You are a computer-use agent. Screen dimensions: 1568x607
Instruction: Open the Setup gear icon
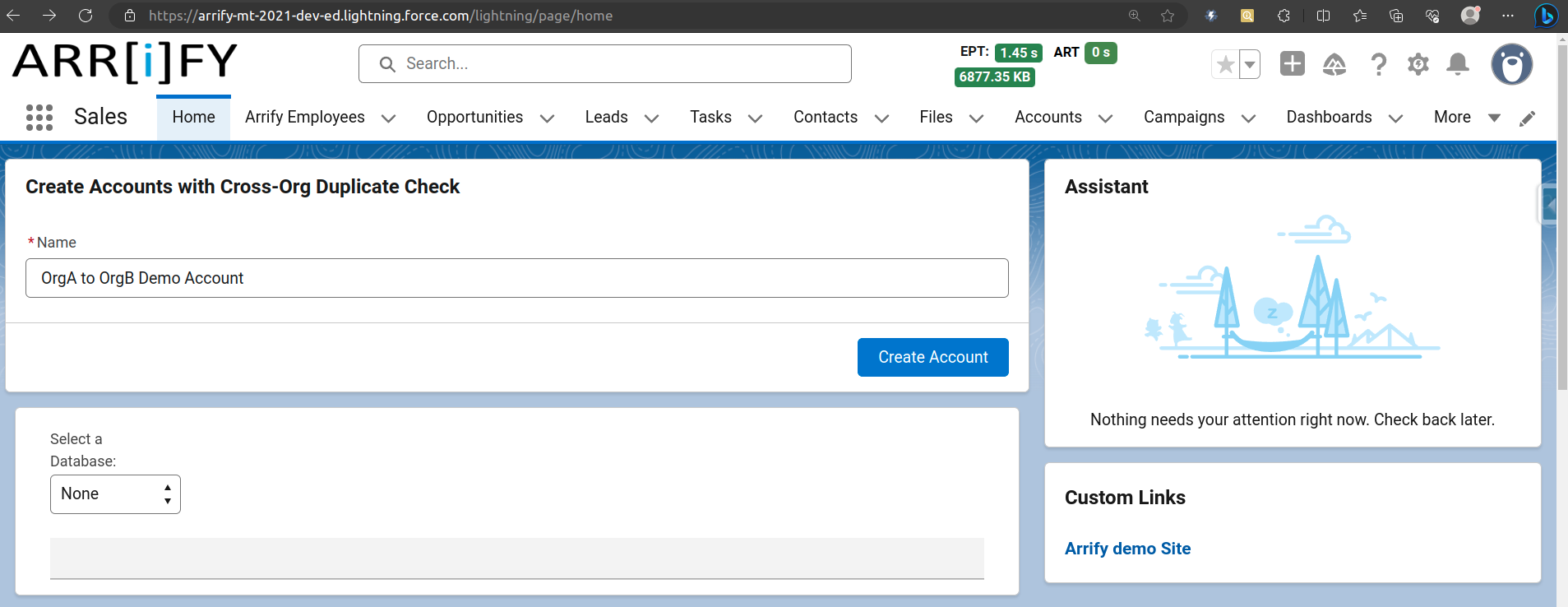pyautogui.click(x=1418, y=64)
